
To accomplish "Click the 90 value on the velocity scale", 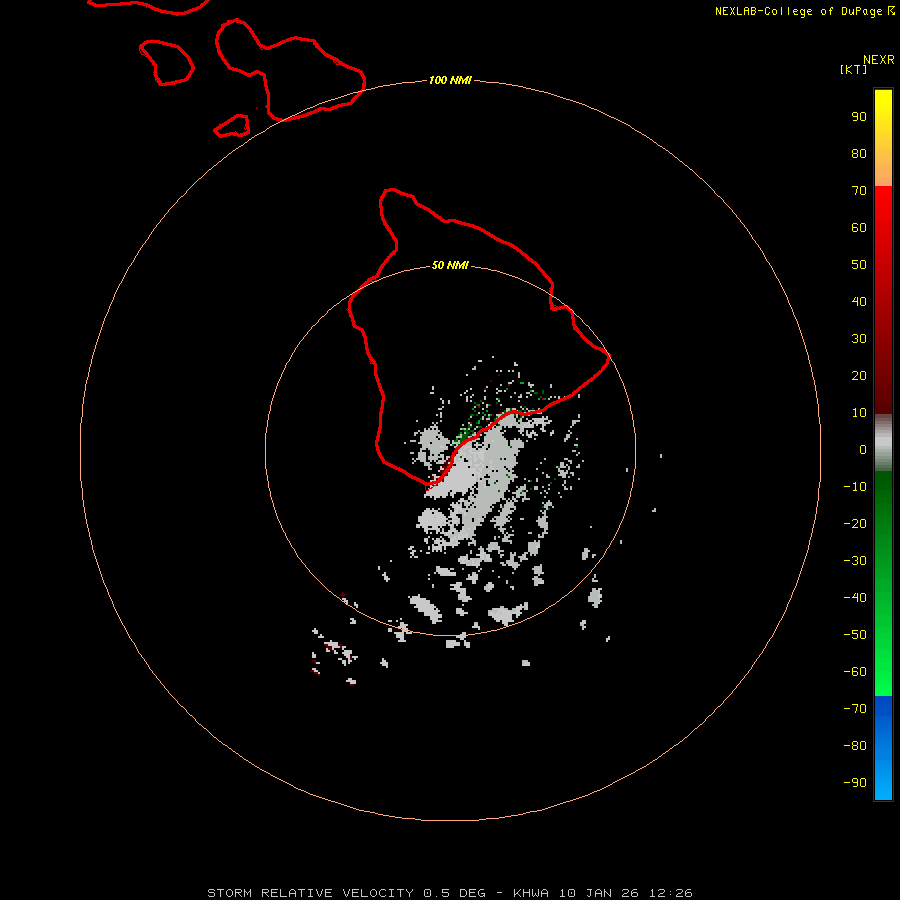I will point(859,117).
